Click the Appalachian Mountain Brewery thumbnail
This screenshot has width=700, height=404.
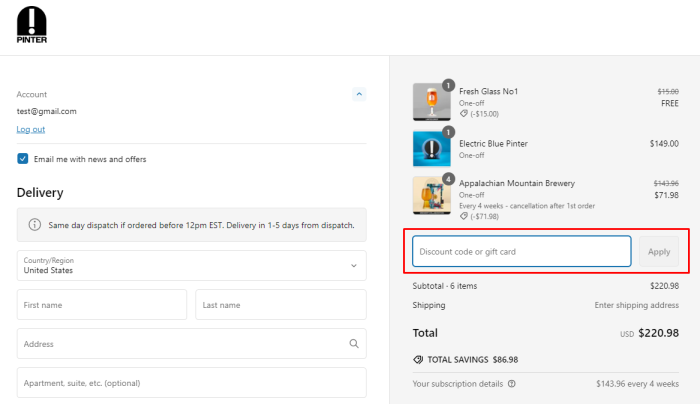[x=432, y=196]
